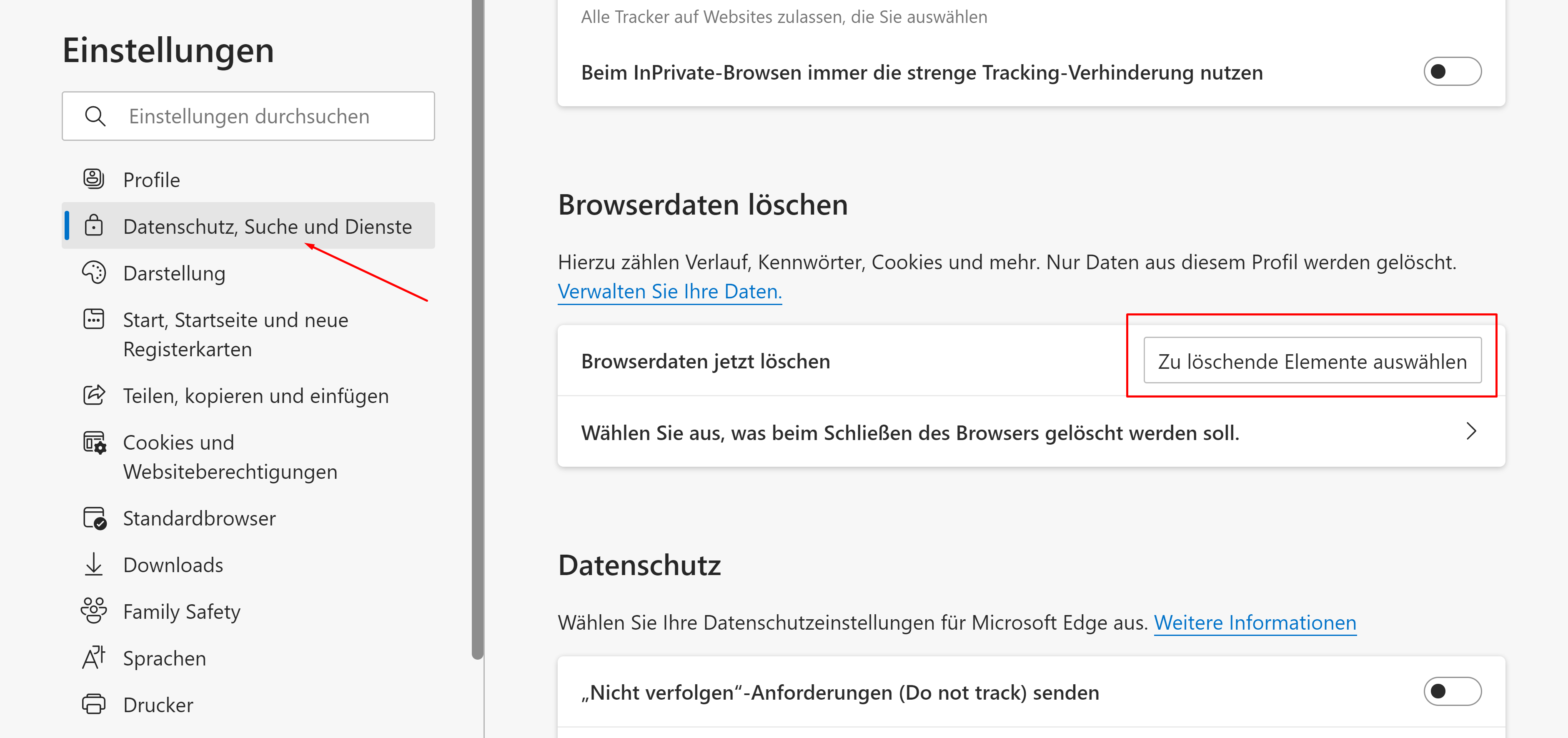Image resolution: width=1568 pixels, height=738 pixels.
Task: Click the Drucker printer icon
Action: (94, 704)
